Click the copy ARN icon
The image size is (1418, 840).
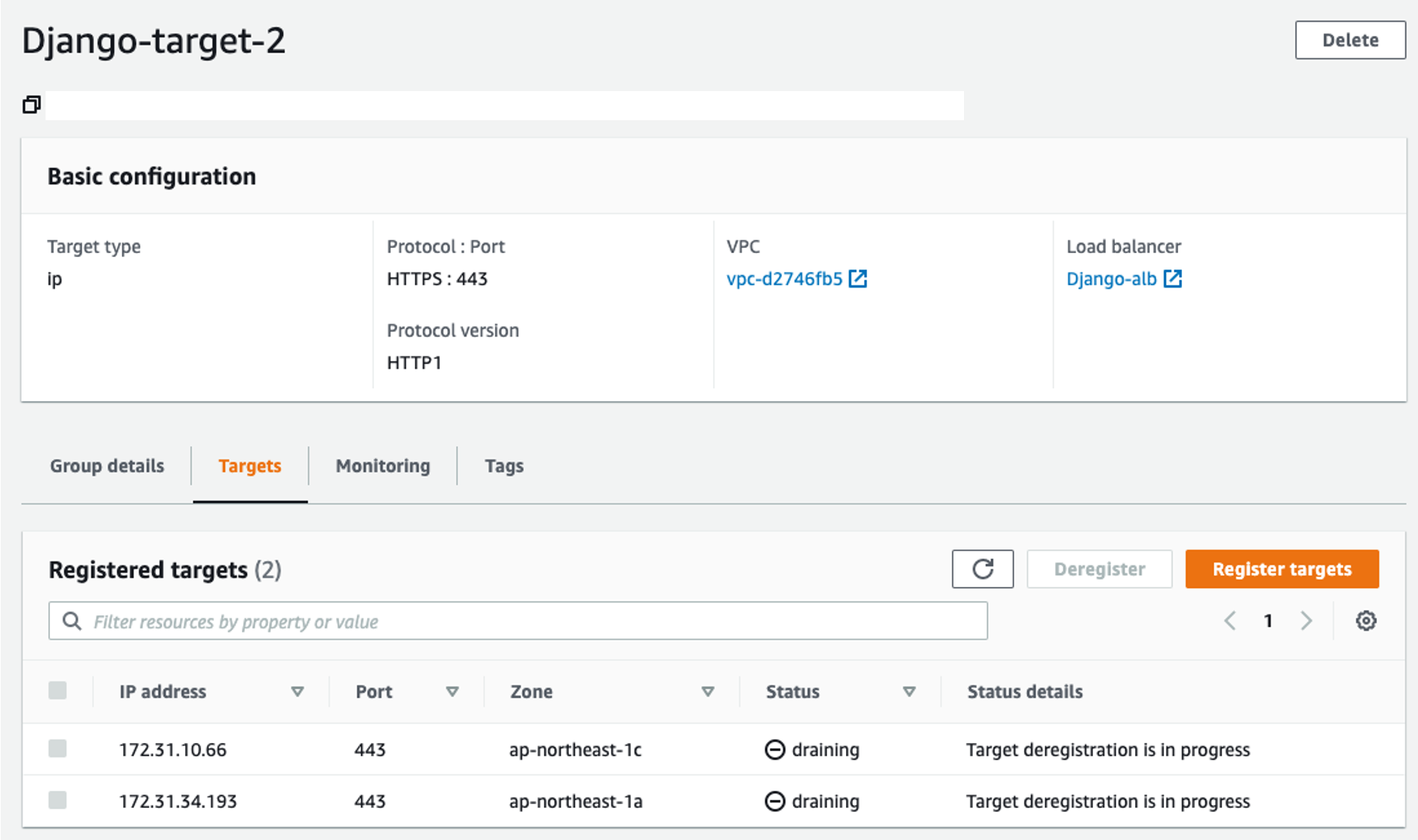click(x=31, y=105)
